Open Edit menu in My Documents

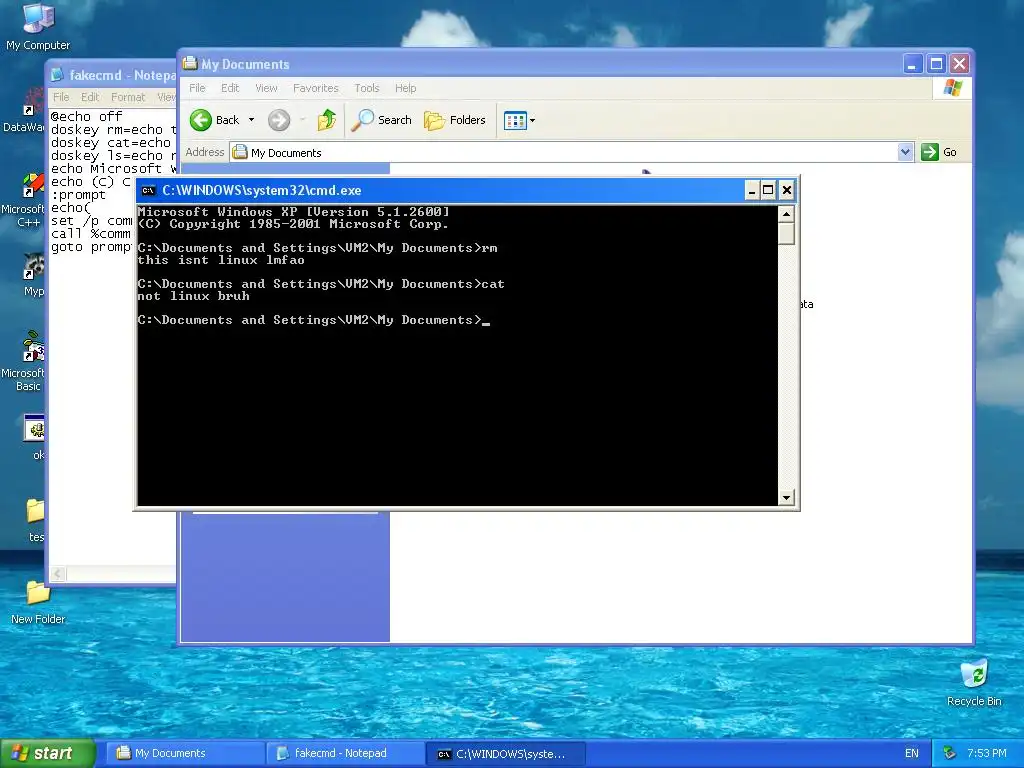[230, 88]
